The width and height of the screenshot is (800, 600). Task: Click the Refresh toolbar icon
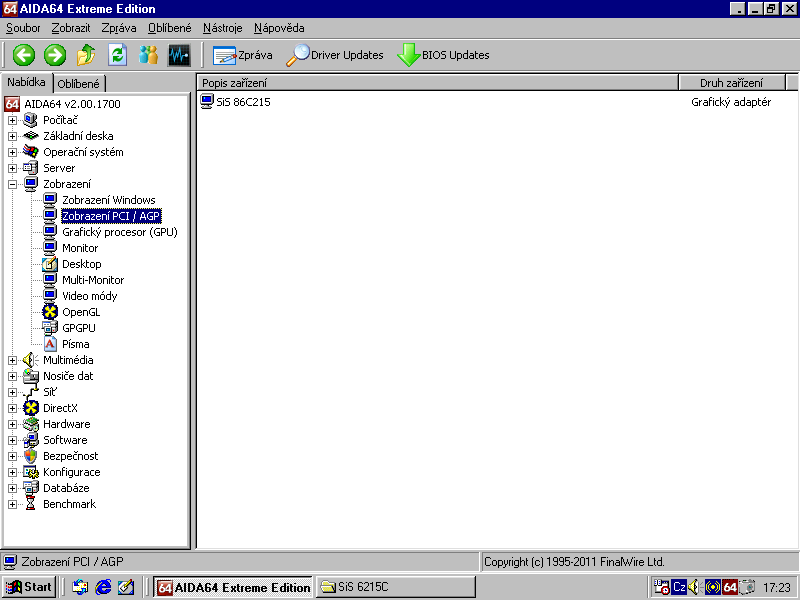click(117, 55)
